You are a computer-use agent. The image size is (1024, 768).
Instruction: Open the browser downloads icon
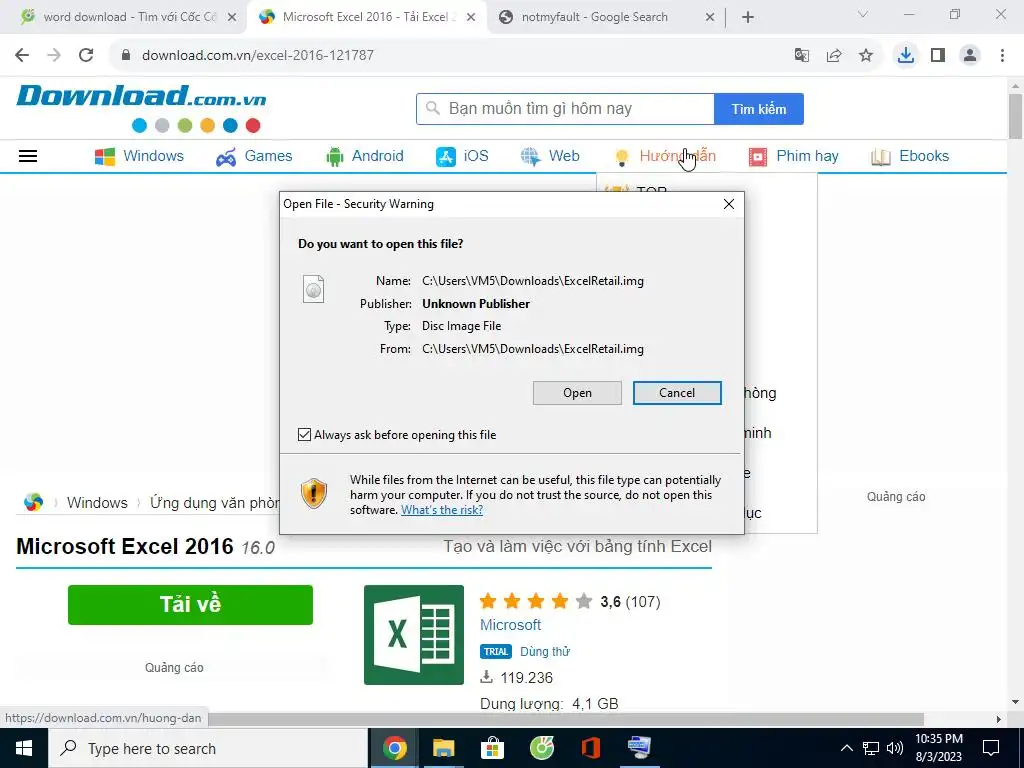click(906, 56)
